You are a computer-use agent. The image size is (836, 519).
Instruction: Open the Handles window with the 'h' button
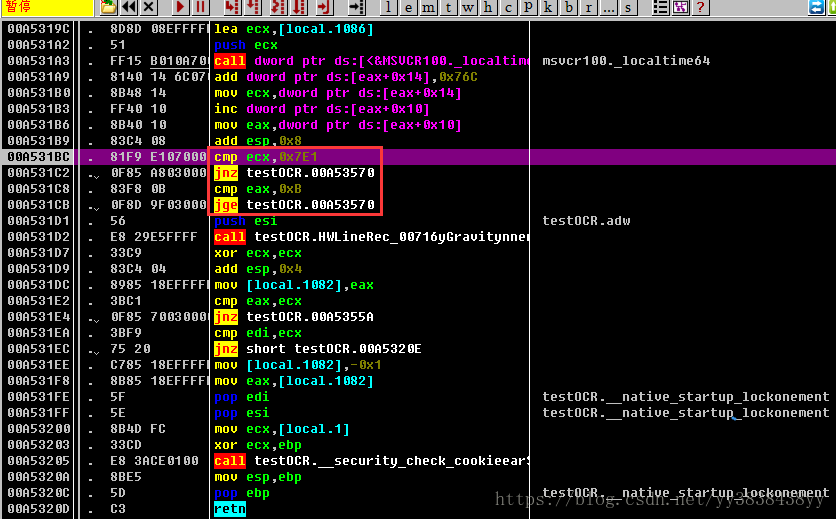point(488,7)
